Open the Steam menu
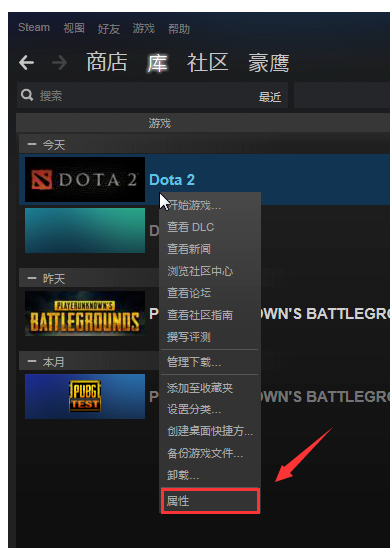This screenshot has width=390, height=553. (x=34, y=28)
